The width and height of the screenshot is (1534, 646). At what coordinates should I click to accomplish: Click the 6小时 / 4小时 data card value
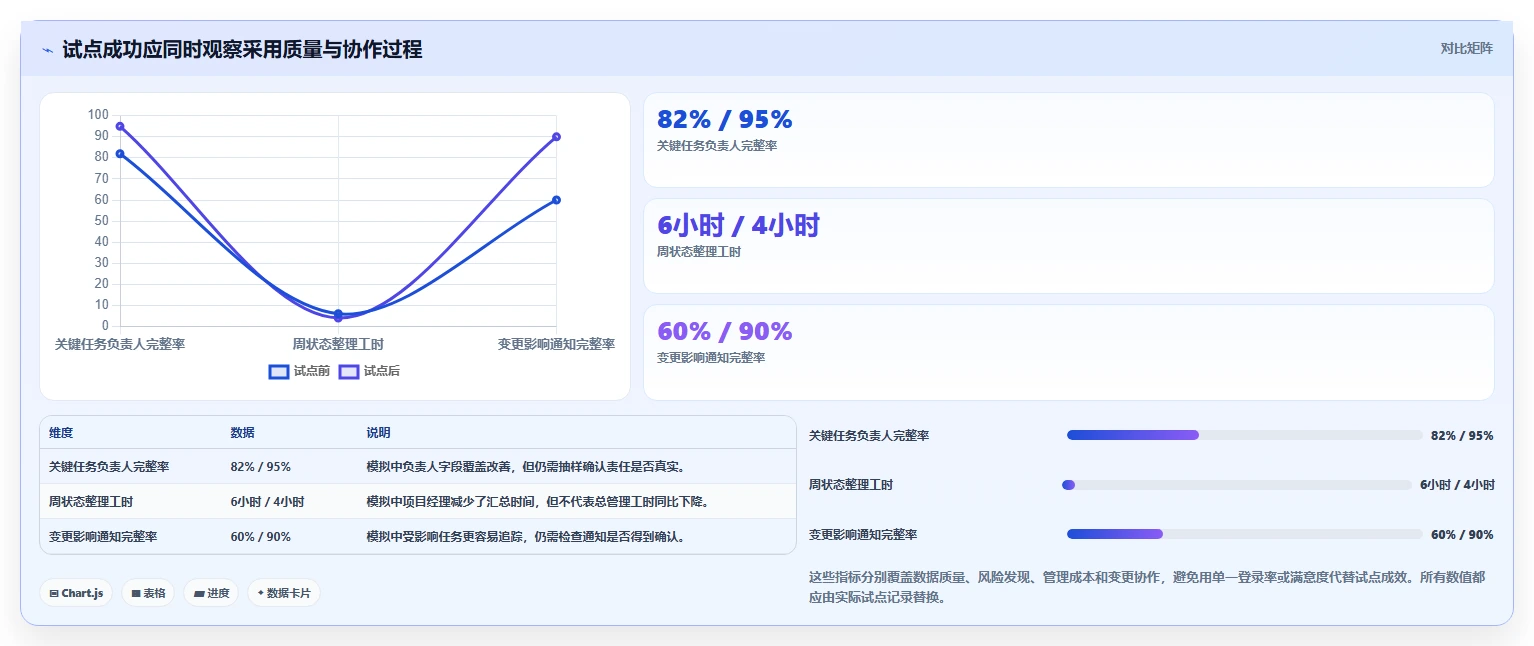pyautogui.click(x=738, y=225)
